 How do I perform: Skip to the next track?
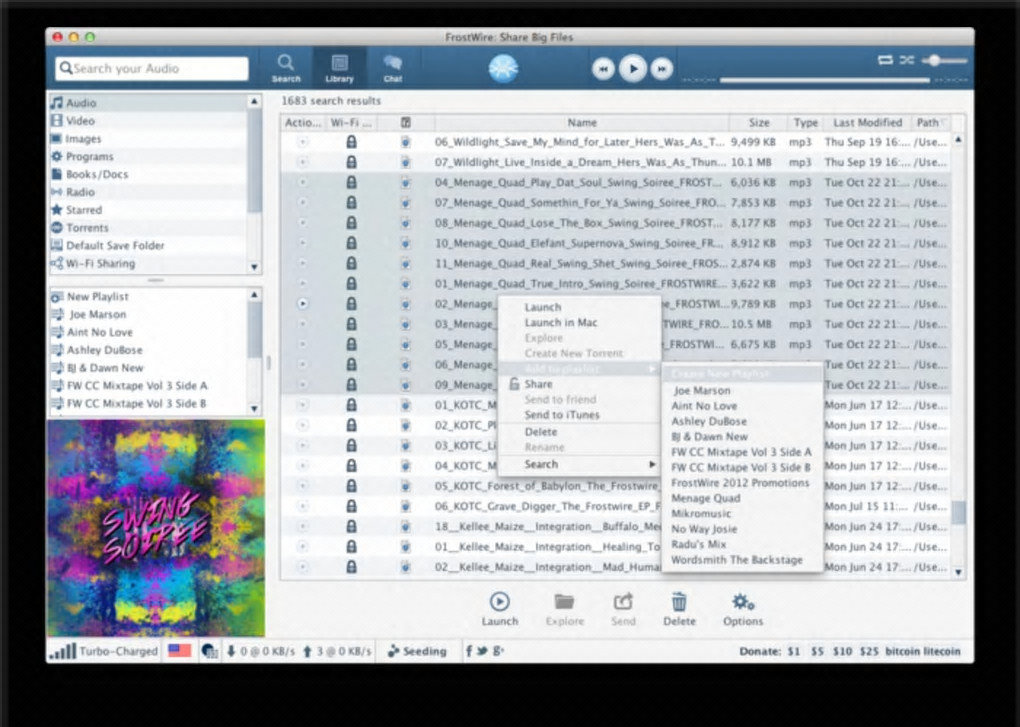662,68
